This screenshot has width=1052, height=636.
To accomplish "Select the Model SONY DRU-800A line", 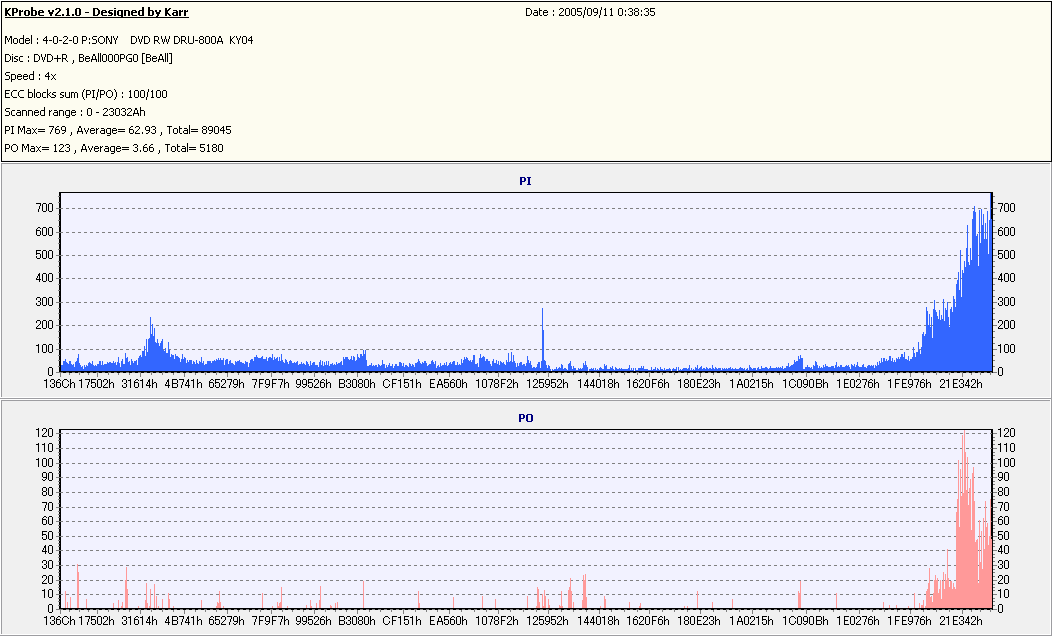I will (x=129, y=40).
